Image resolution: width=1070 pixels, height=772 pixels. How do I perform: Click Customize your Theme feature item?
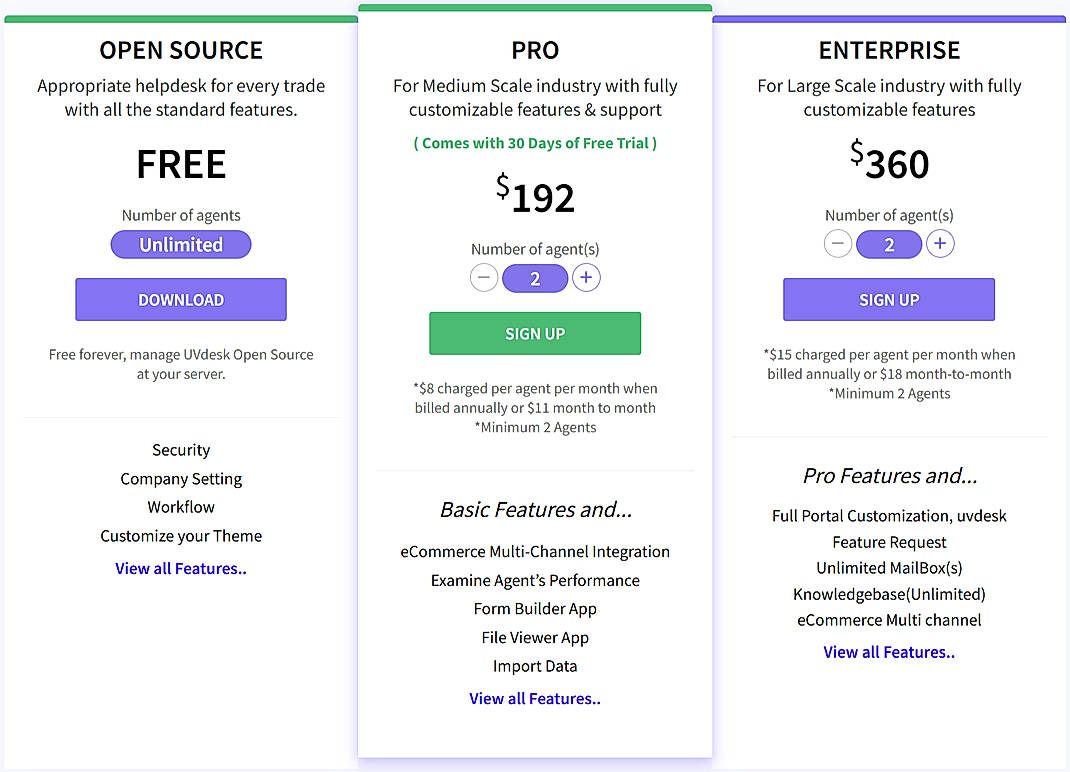pyautogui.click(x=181, y=536)
